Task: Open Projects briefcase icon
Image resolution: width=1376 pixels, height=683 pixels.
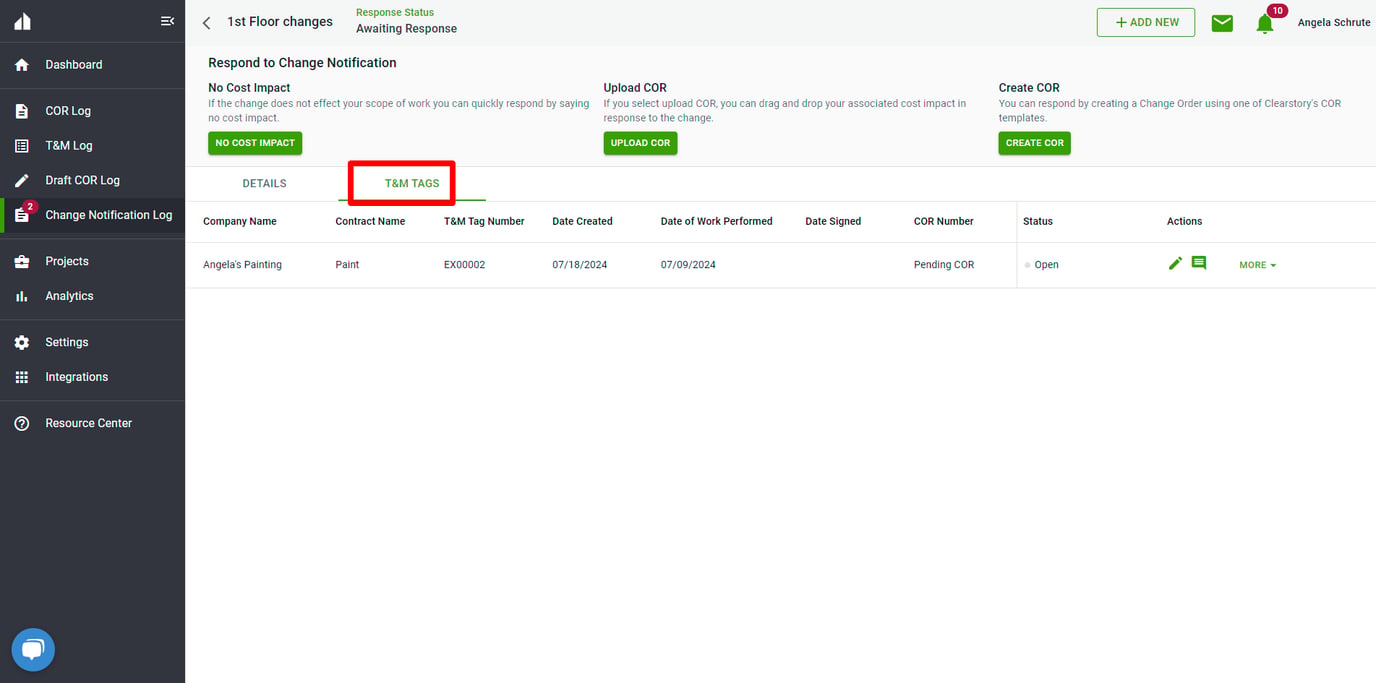Action: (x=22, y=262)
